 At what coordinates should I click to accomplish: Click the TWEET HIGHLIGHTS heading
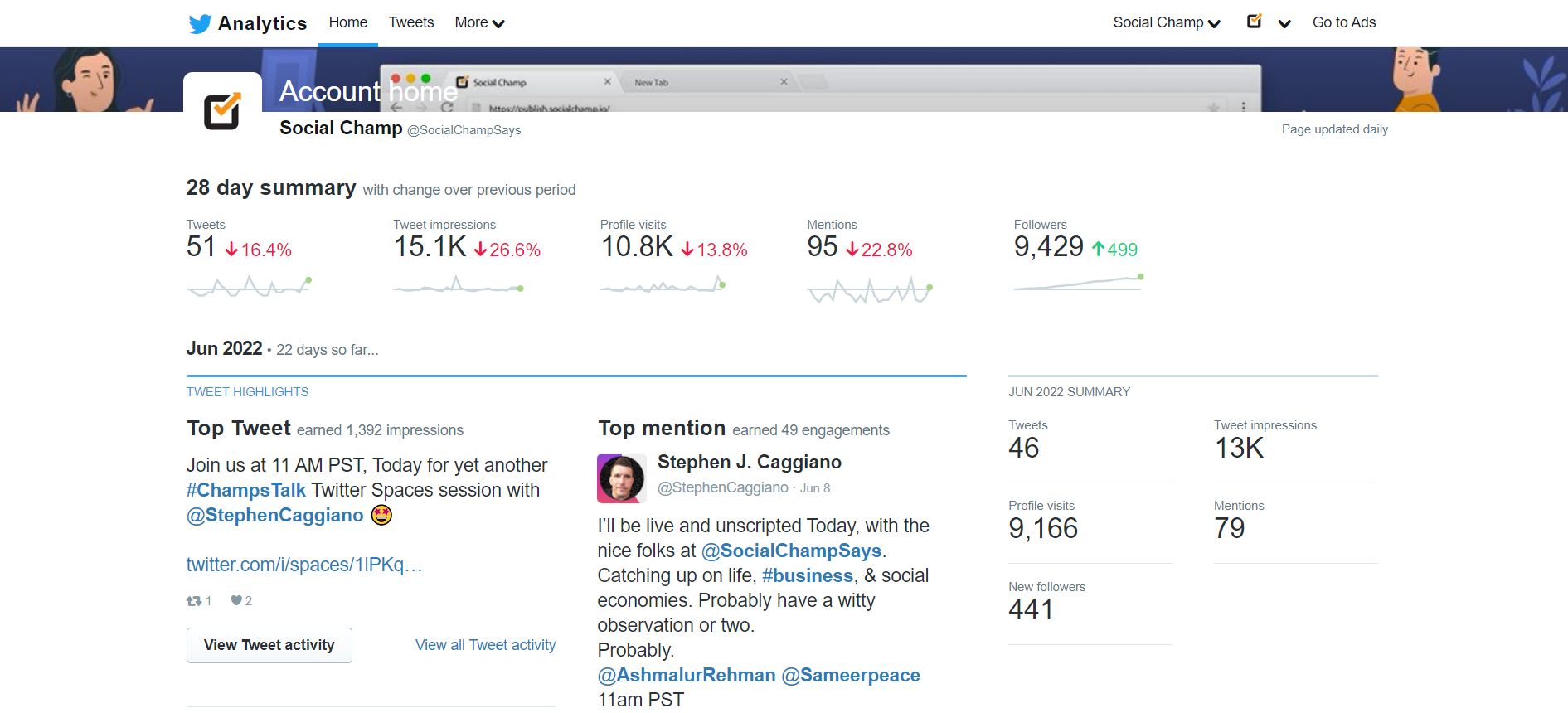pyautogui.click(x=247, y=392)
